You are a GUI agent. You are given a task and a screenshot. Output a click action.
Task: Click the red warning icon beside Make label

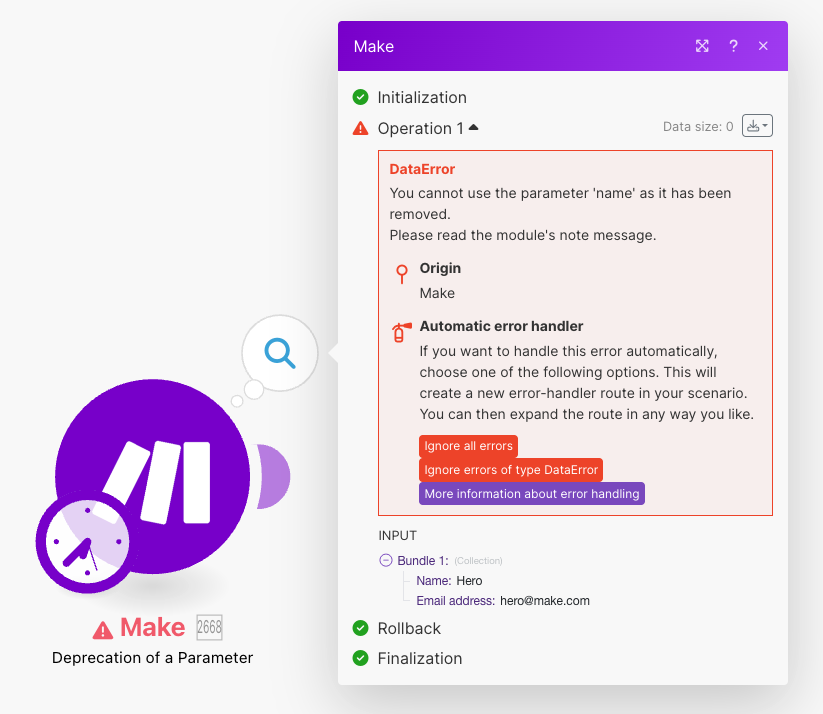pyautogui.click(x=102, y=629)
